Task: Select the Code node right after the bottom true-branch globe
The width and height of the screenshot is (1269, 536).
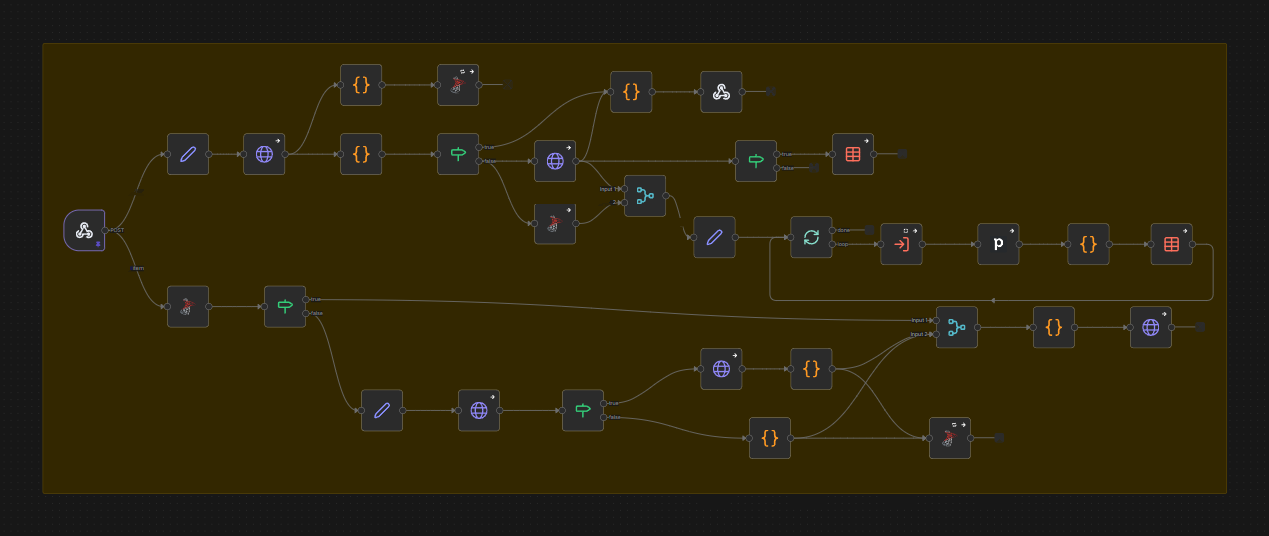Action: [x=811, y=369]
